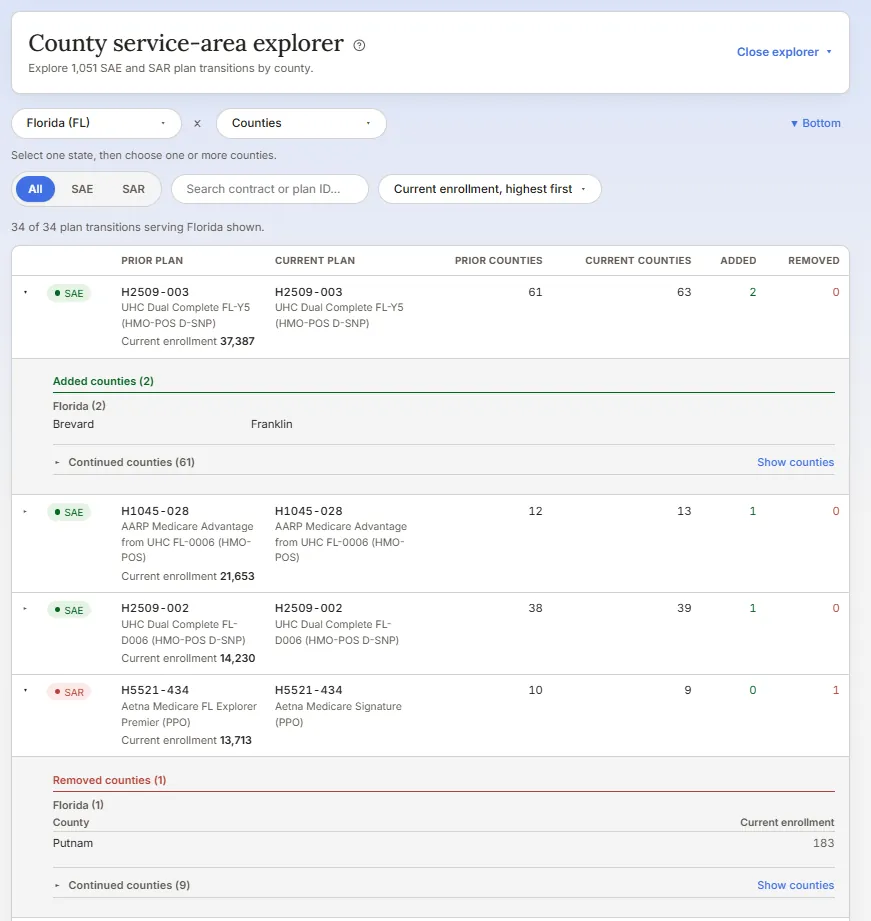Click current counties value 63
Viewport: 871px width, 921px height.
684,292
